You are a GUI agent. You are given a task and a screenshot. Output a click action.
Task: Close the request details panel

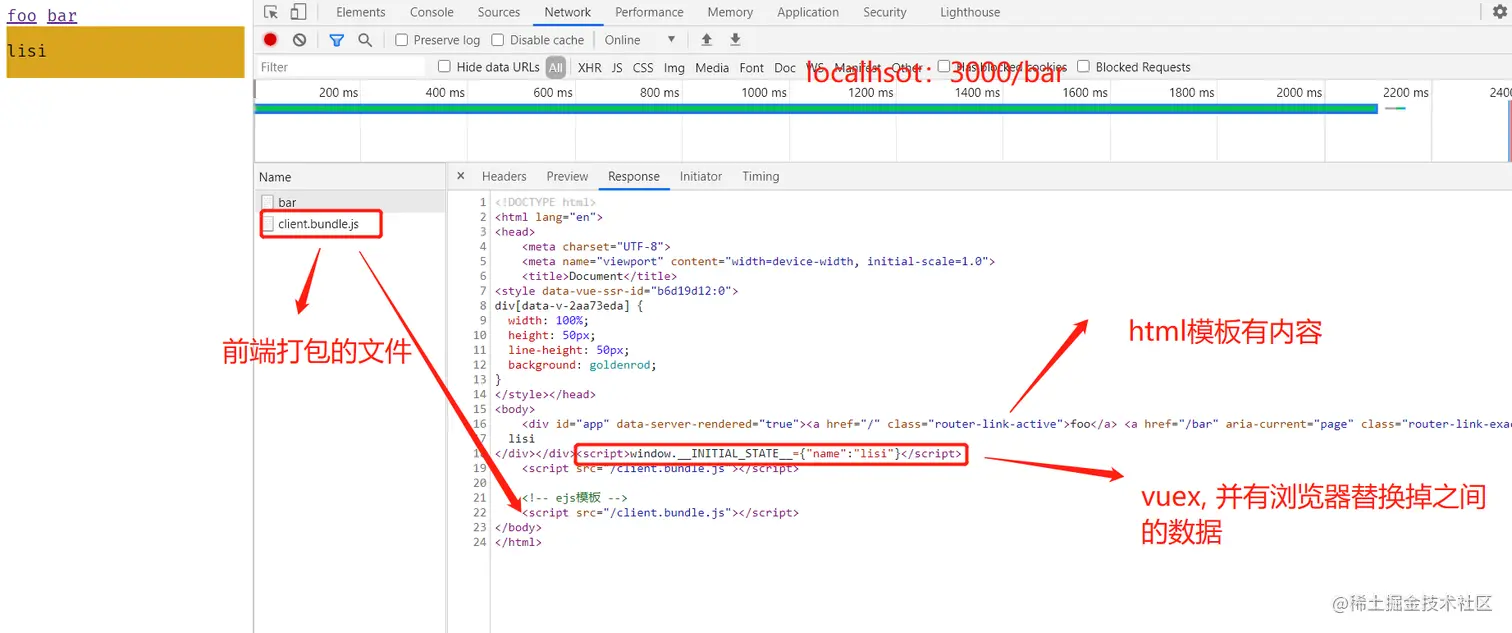(461, 176)
